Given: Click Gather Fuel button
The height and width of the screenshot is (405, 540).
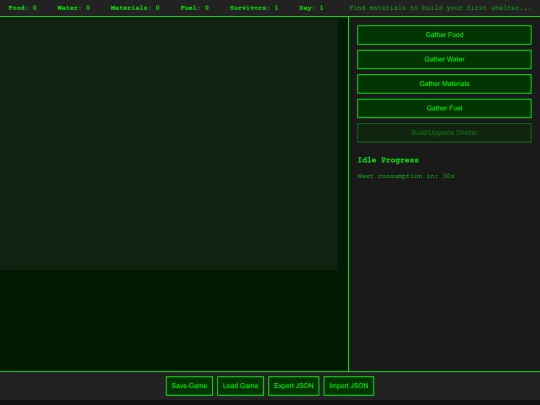Looking at the screenshot, I should [444, 108].
